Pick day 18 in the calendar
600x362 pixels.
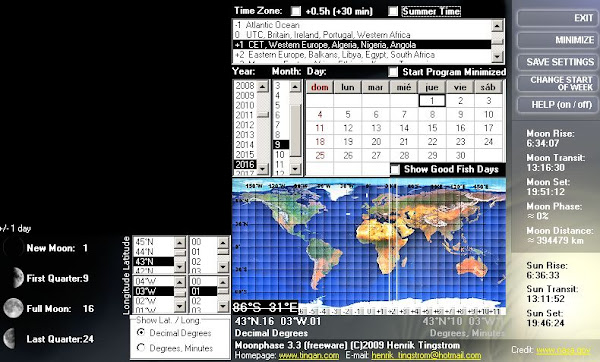[320, 142]
